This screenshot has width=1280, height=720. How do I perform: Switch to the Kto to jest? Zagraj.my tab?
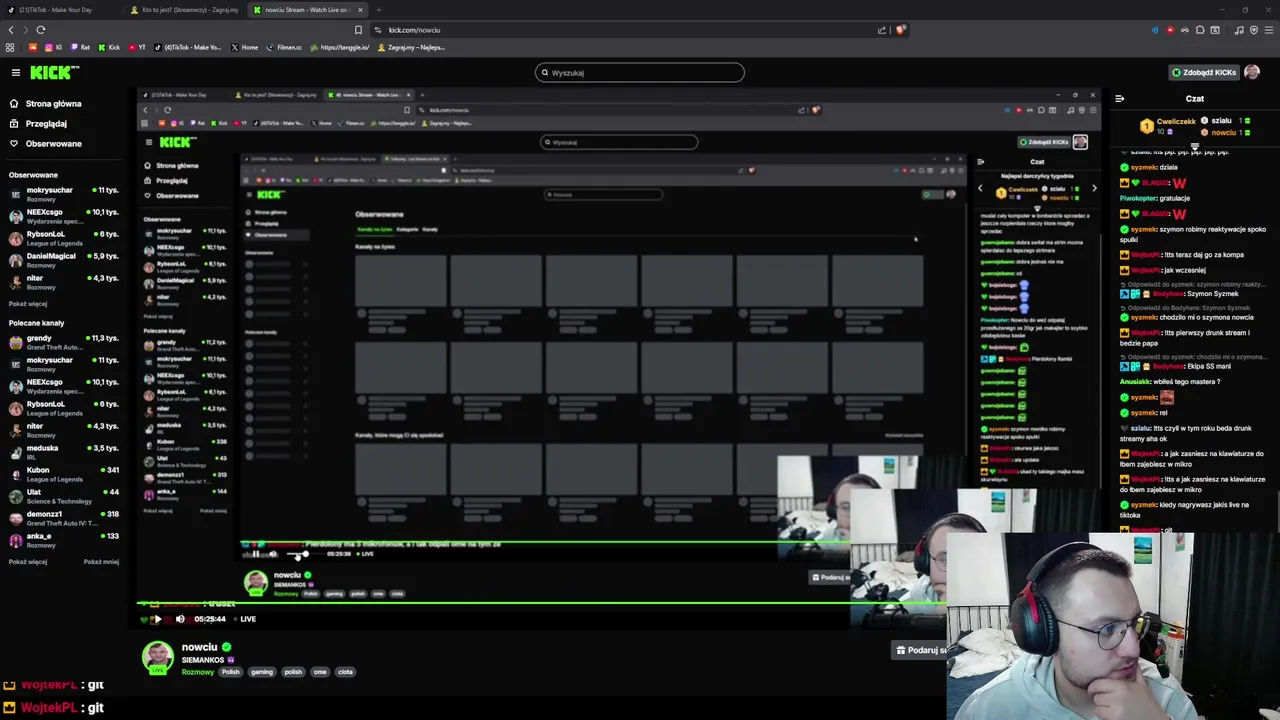[x=185, y=10]
